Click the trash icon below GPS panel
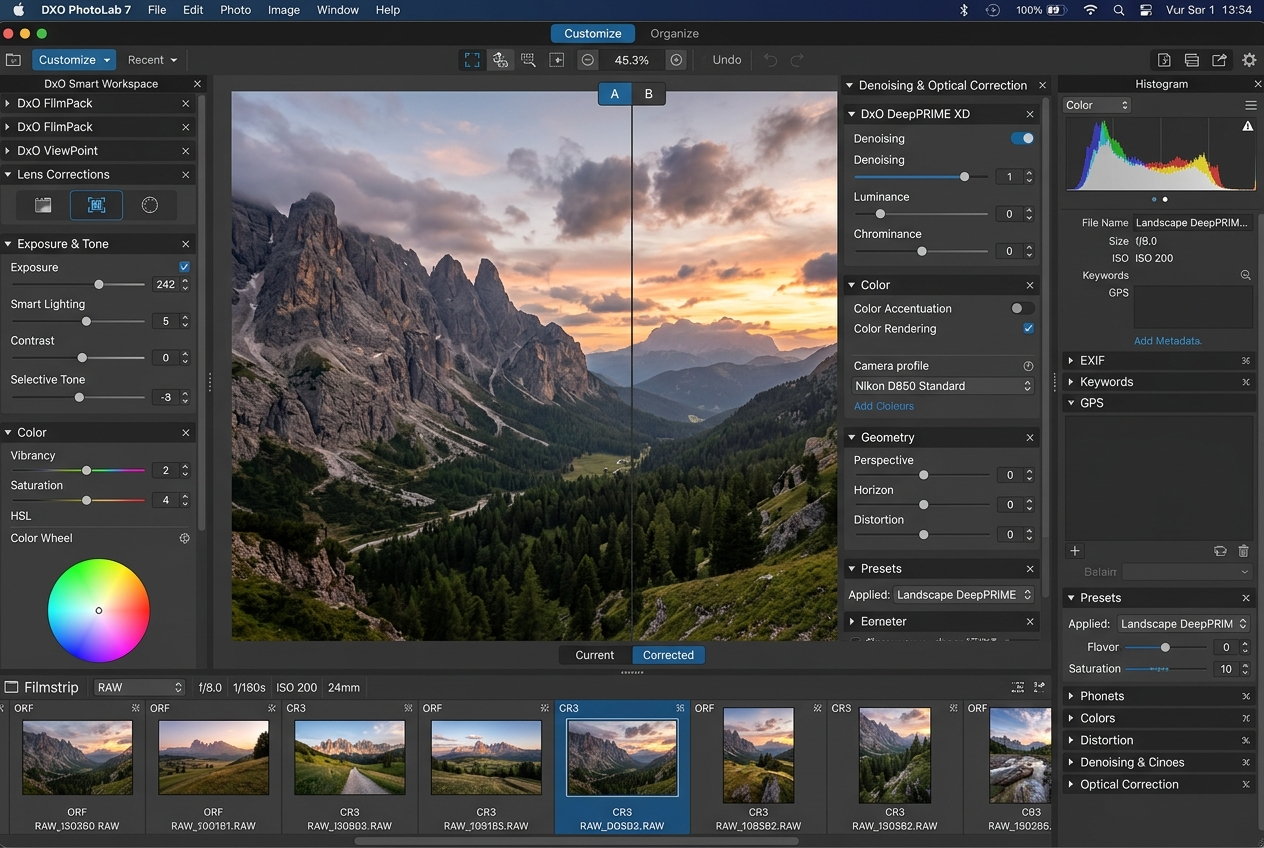The height and width of the screenshot is (848, 1264). click(x=1244, y=551)
